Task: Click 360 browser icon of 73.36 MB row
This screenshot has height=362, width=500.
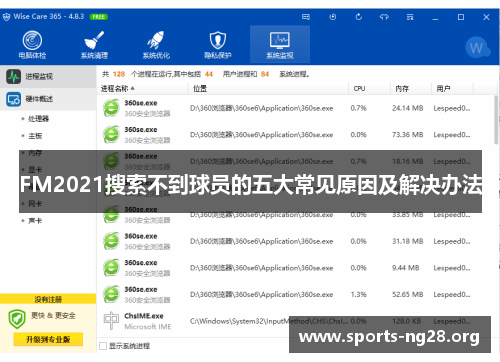Action: pos(111,135)
